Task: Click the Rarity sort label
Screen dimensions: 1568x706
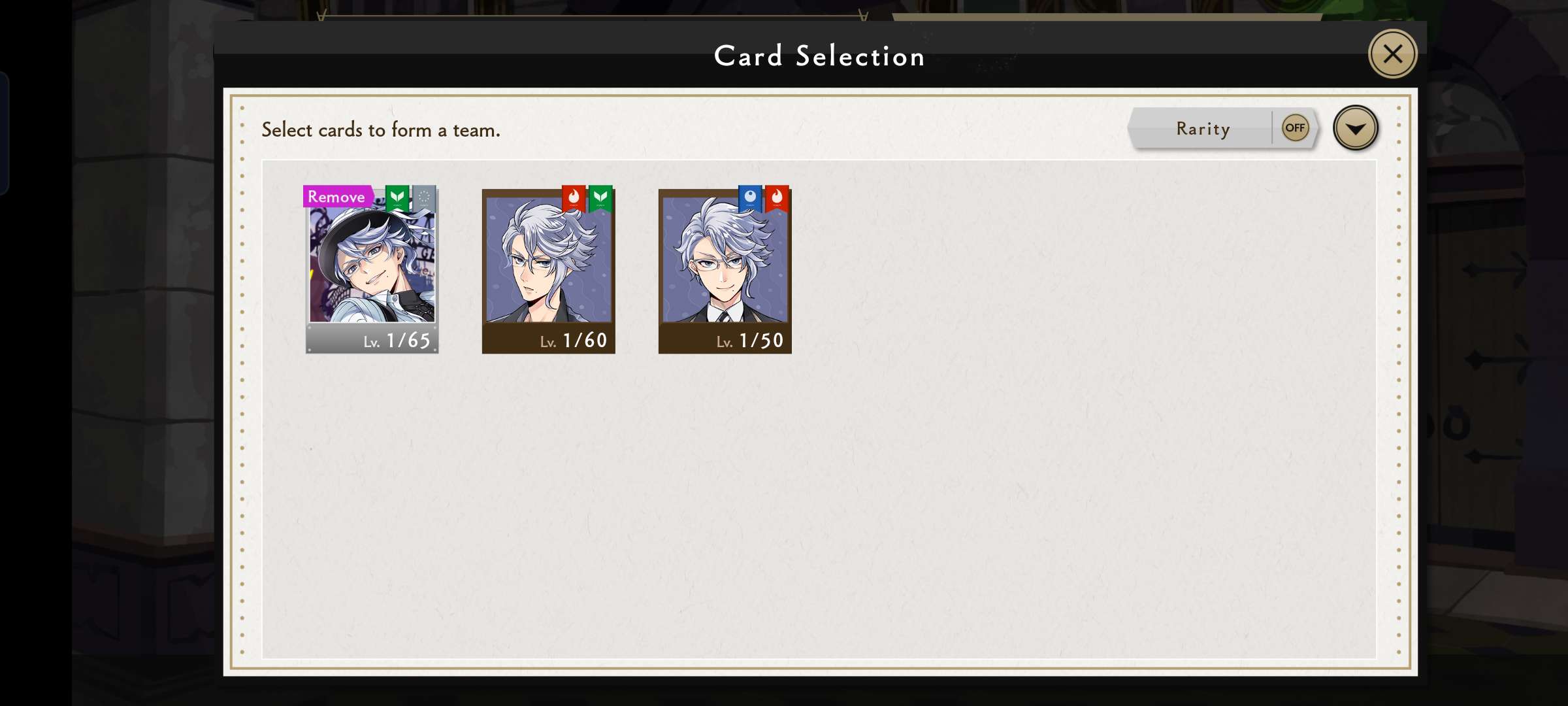Action: [1203, 129]
